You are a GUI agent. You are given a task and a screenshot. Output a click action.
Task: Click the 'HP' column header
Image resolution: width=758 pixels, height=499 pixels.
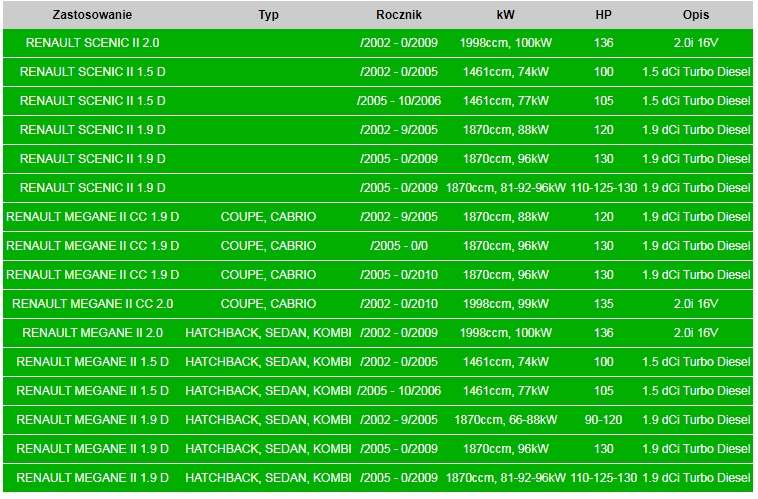point(603,15)
